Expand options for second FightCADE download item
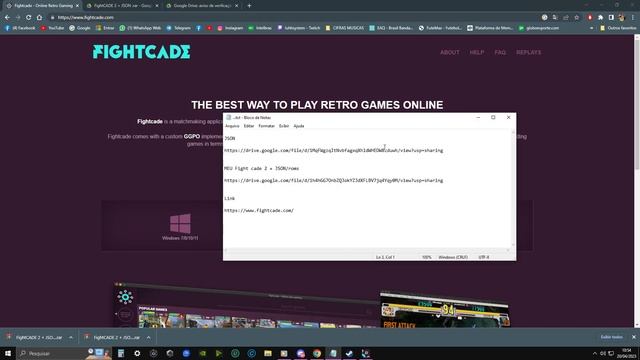This screenshot has width=640, height=360. pos(148,338)
